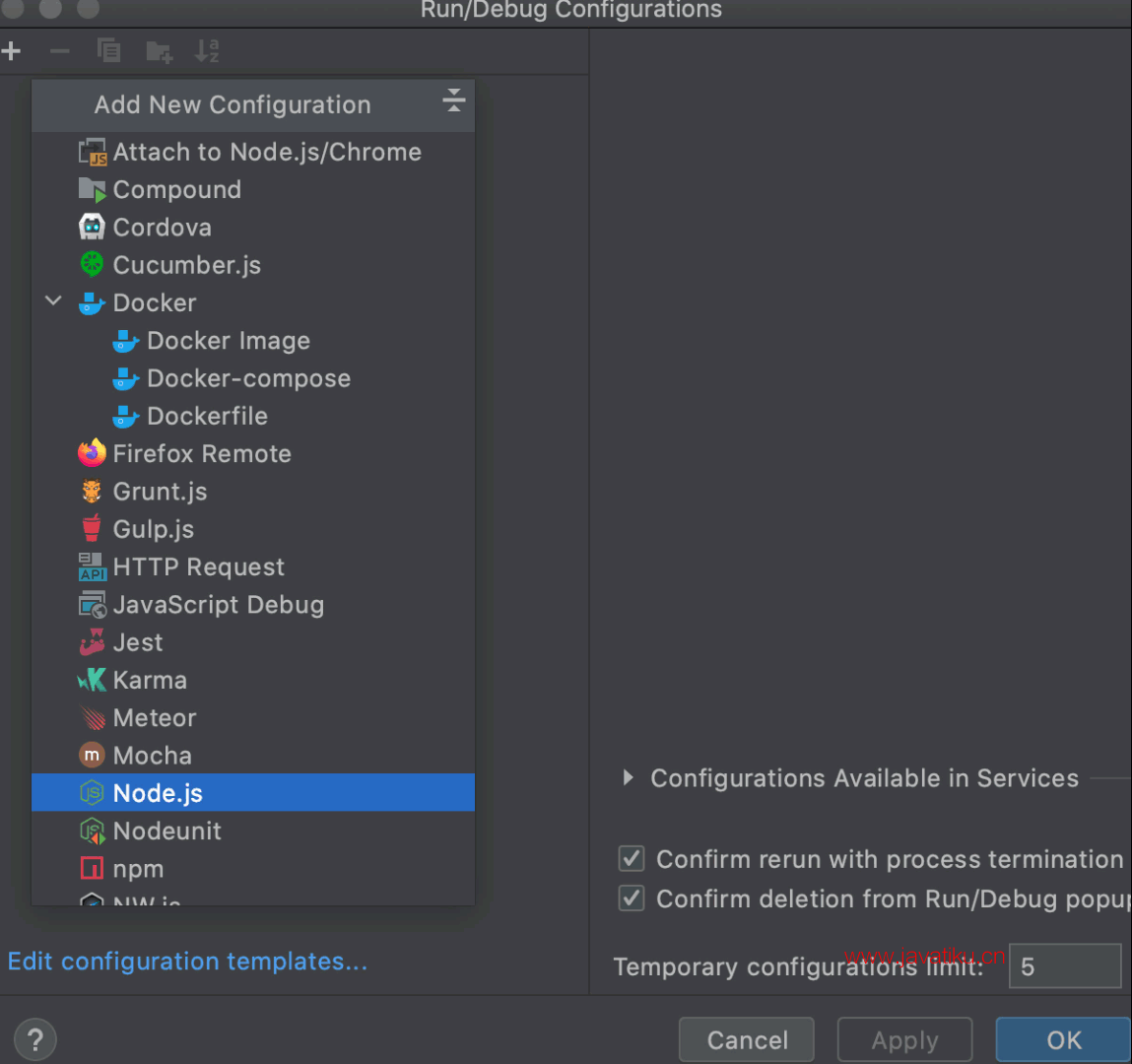Select the Firefox Remote text label
This screenshot has width=1132, height=1064.
(x=202, y=453)
